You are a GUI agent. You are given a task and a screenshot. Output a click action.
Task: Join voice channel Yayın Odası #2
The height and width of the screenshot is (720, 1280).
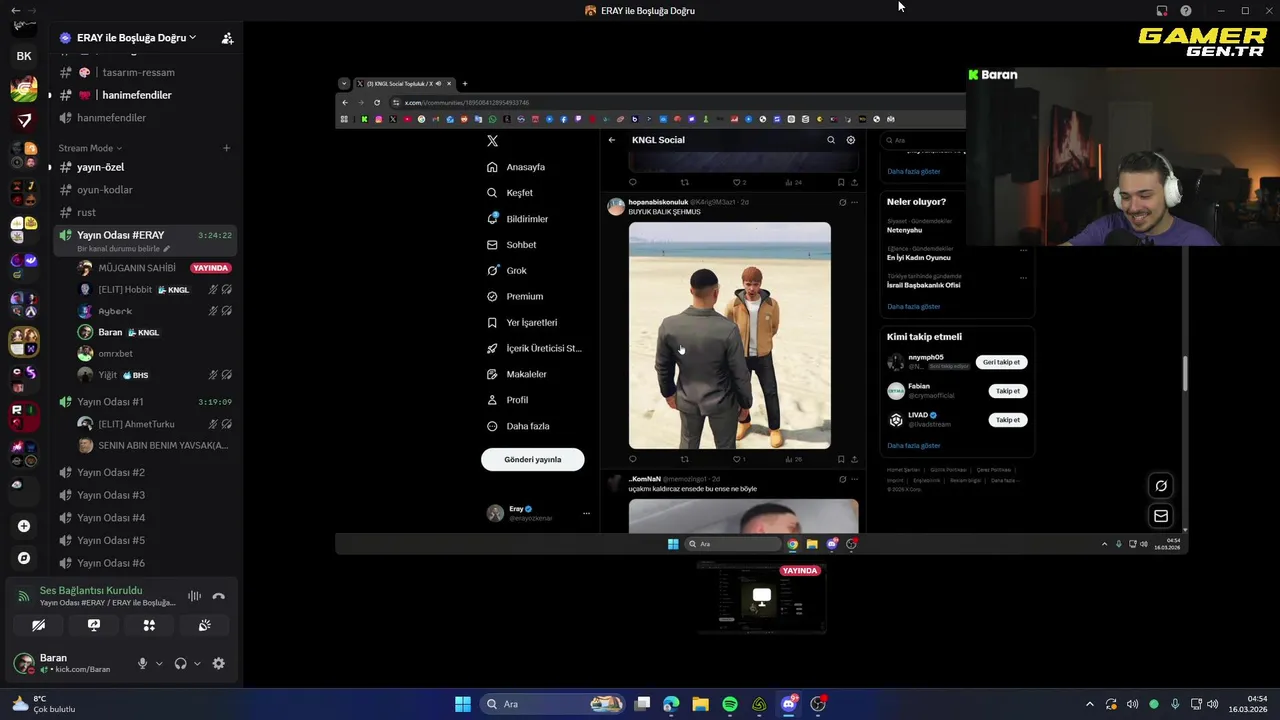tap(144, 472)
